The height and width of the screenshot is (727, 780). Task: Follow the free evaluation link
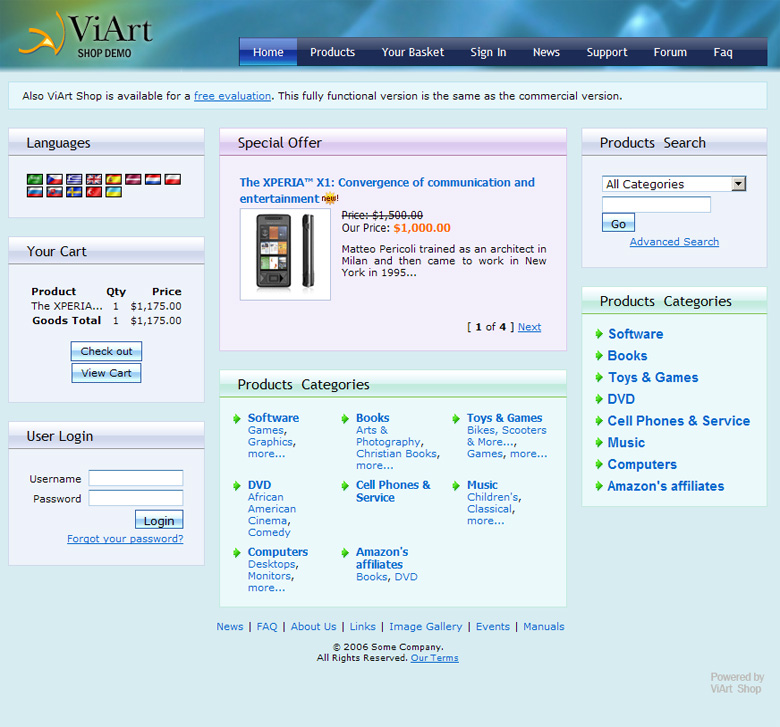click(232, 96)
